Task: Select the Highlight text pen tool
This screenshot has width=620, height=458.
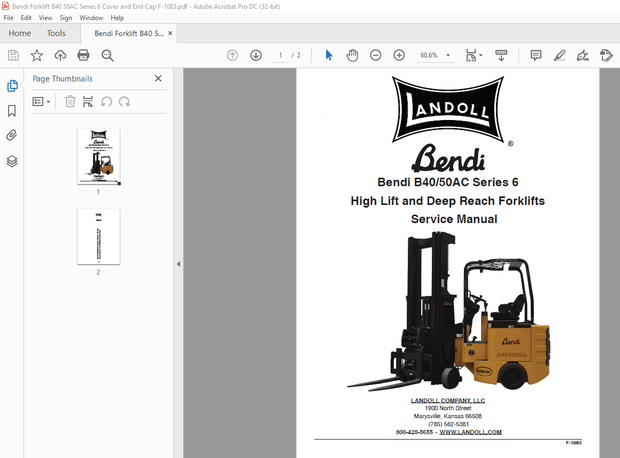Action: [x=560, y=55]
